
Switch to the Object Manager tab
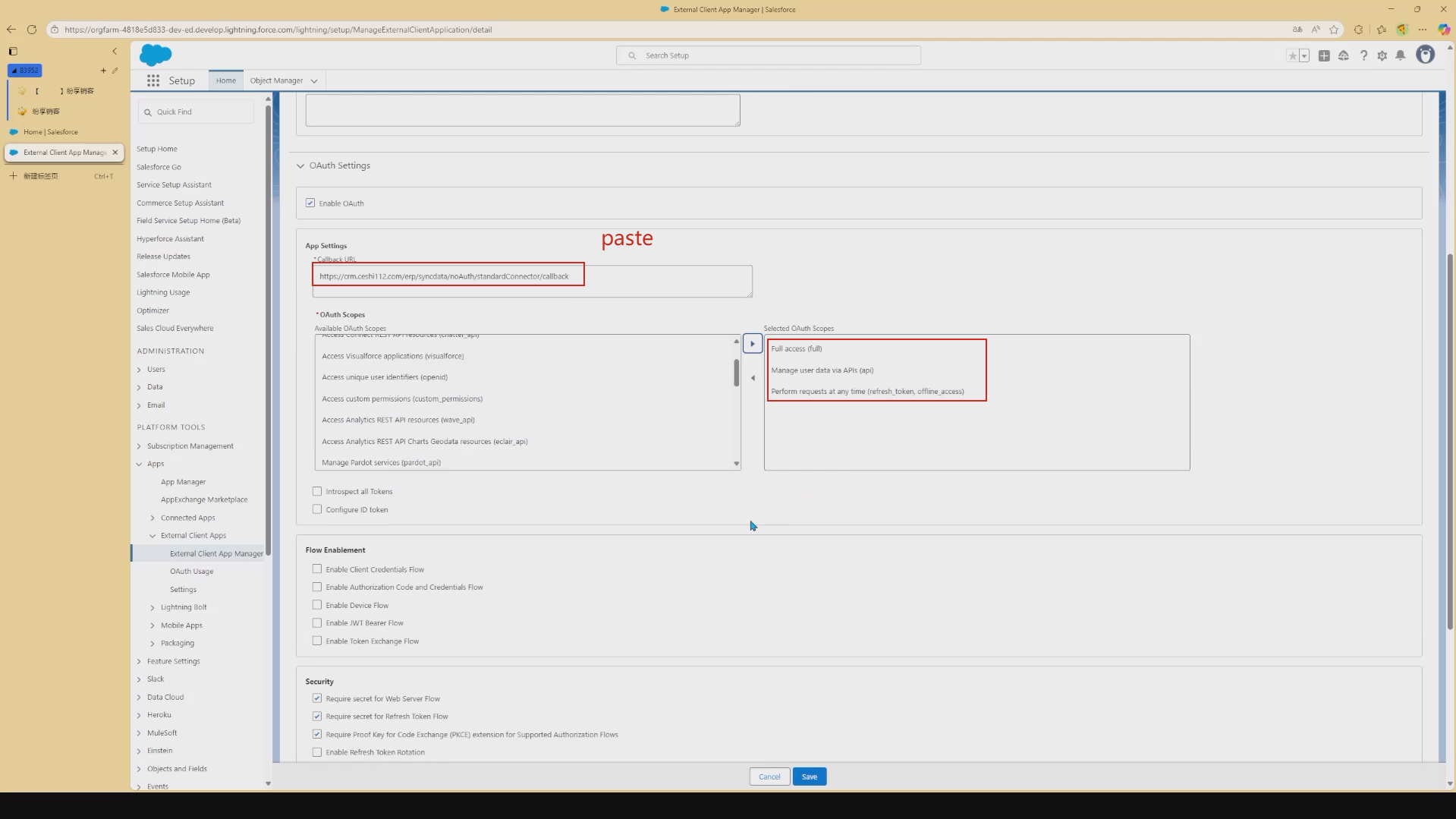276,80
